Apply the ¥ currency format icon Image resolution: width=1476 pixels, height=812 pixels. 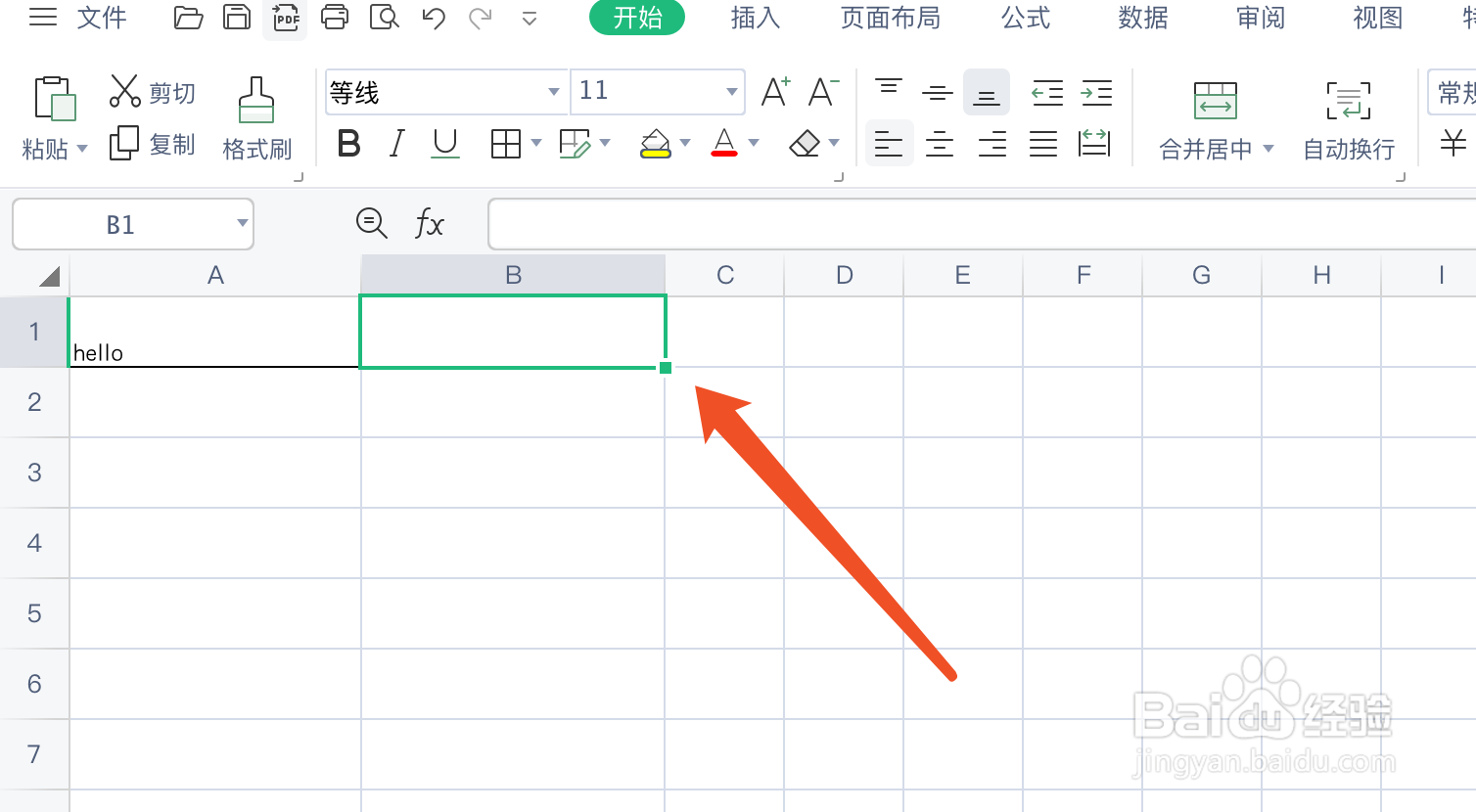[1453, 143]
